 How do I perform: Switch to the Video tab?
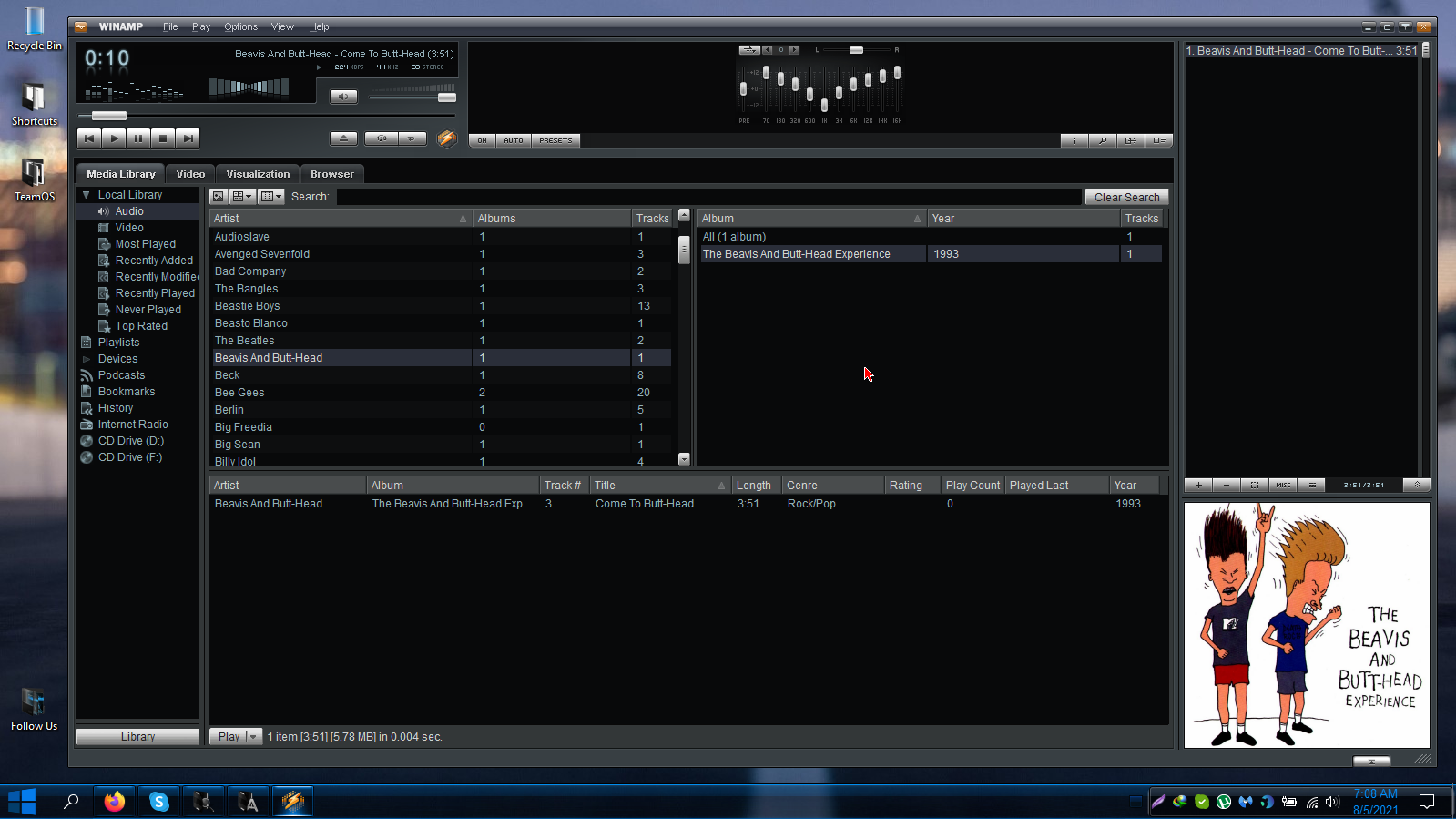[190, 174]
